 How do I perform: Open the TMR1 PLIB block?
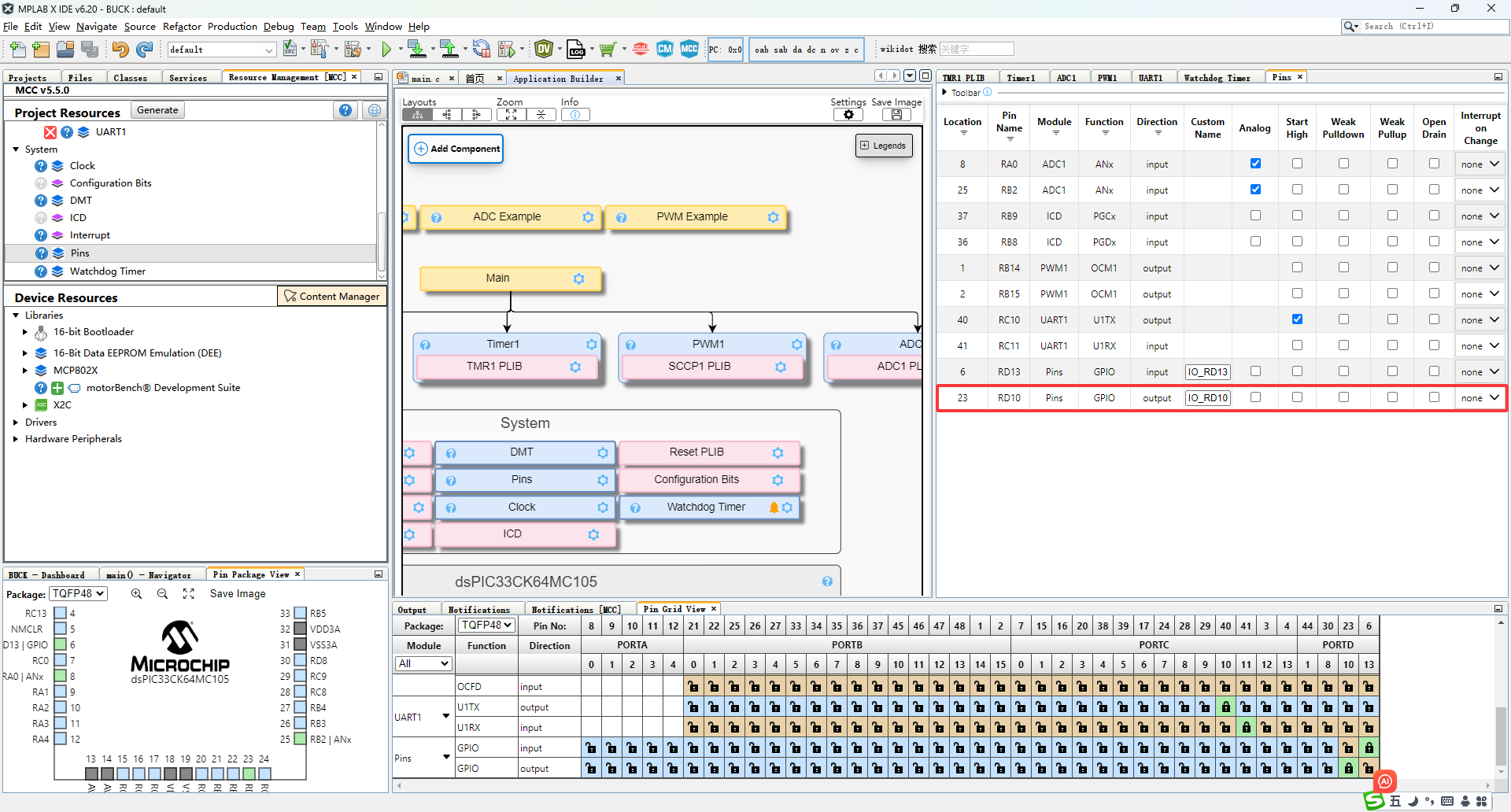(507, 367)
